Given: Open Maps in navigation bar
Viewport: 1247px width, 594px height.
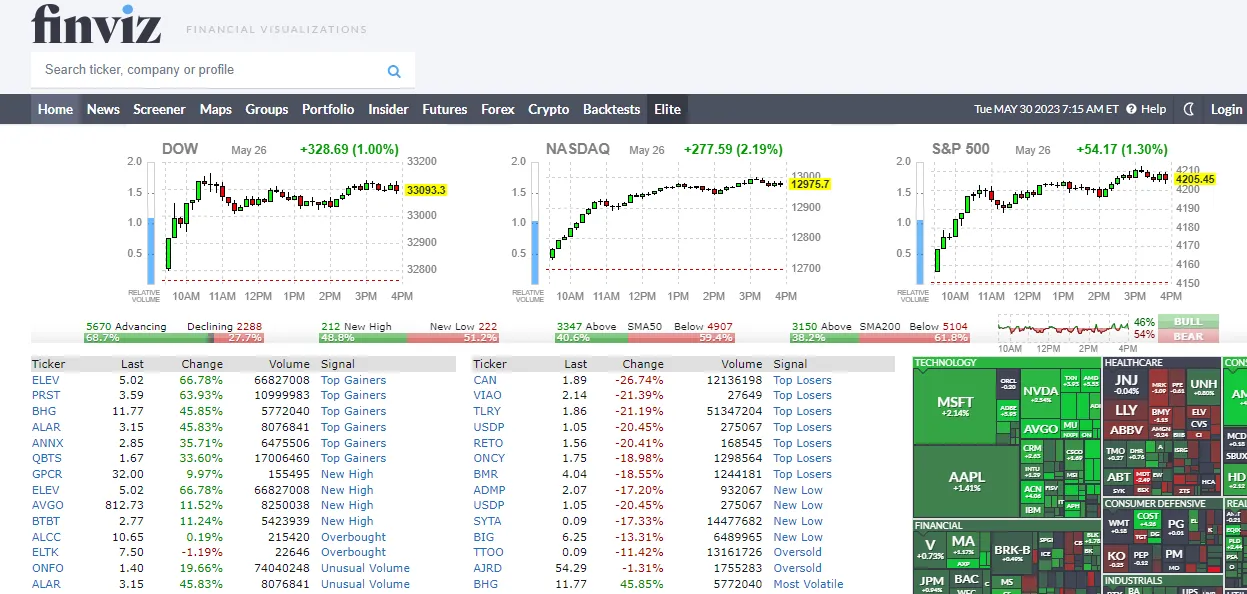Looking at the screenshot, I should (215, 109).
